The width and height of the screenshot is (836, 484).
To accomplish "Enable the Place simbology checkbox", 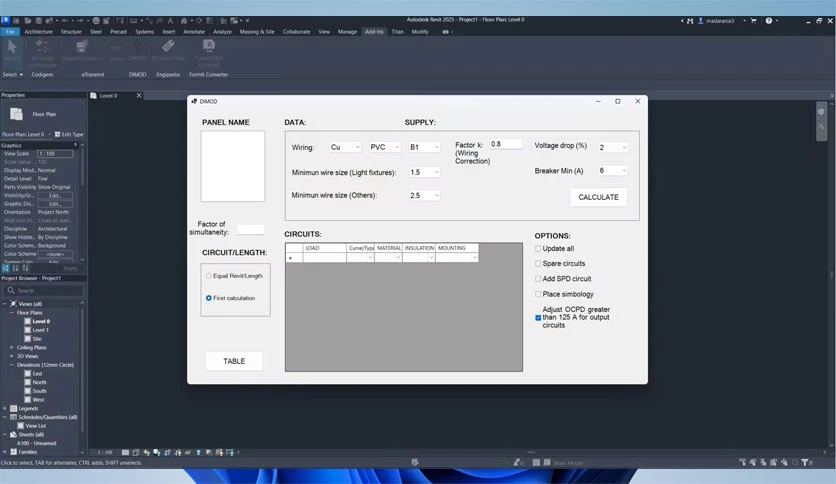I will tap(538, 294).
